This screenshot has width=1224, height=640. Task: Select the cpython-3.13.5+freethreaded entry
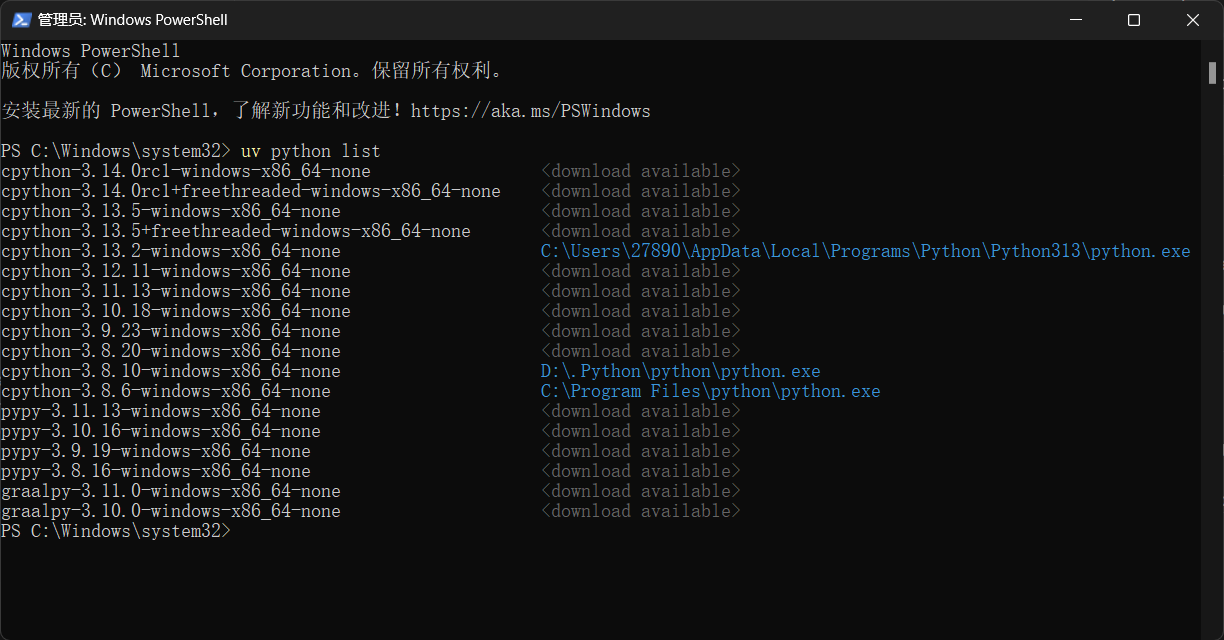pos(235,231)
